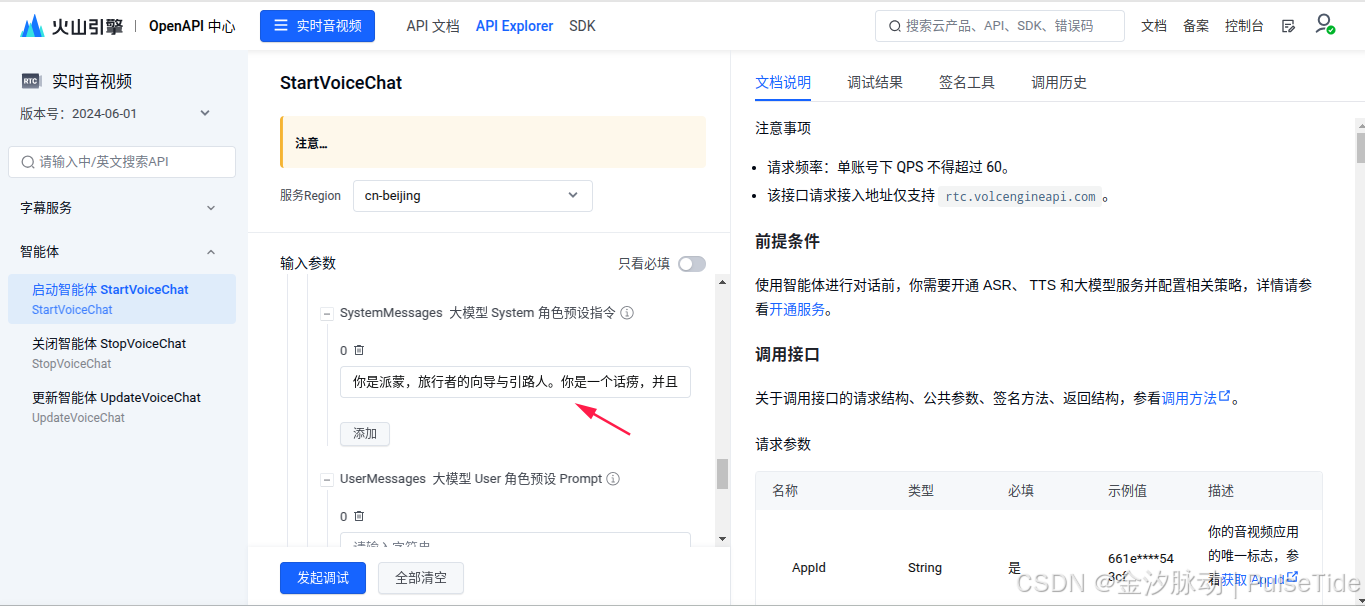Collapse the UserMessages parameter
Screen dimensions: 1365x606
[x=326, y=480]
